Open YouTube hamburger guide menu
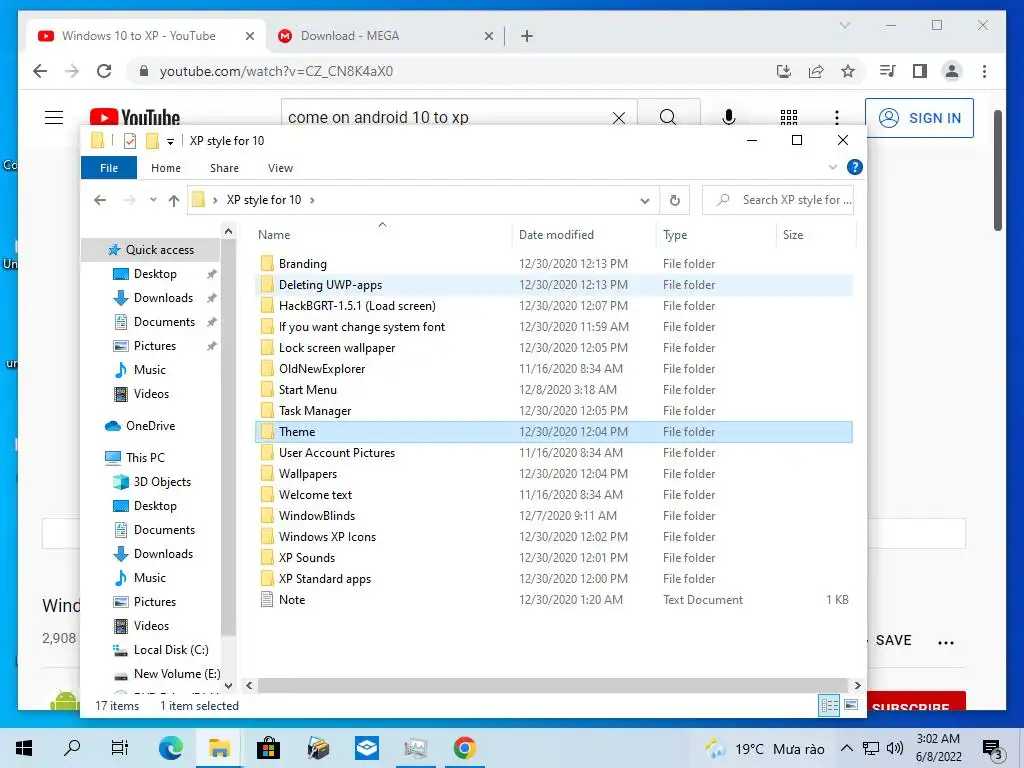 click(x=54, y=118)
